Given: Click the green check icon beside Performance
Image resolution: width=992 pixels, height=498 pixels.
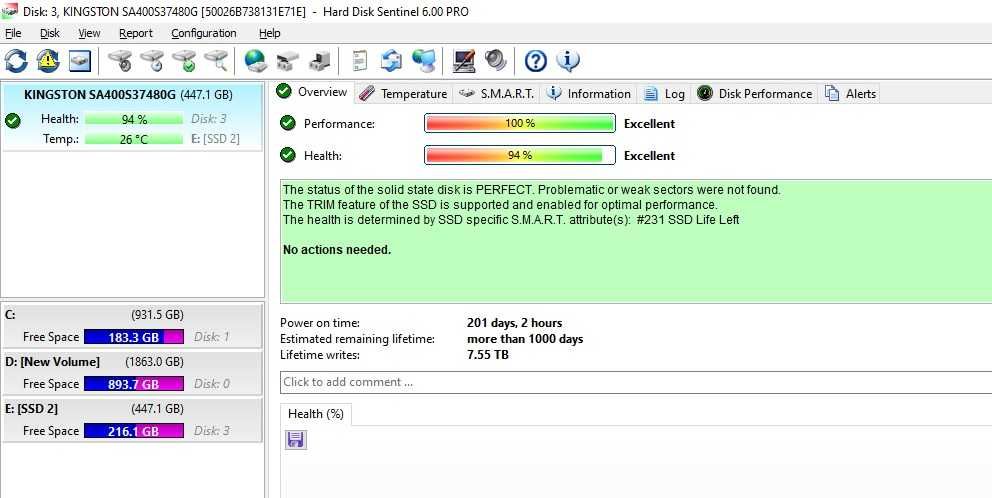Looking at the screenshot, I should pos(288,123).
